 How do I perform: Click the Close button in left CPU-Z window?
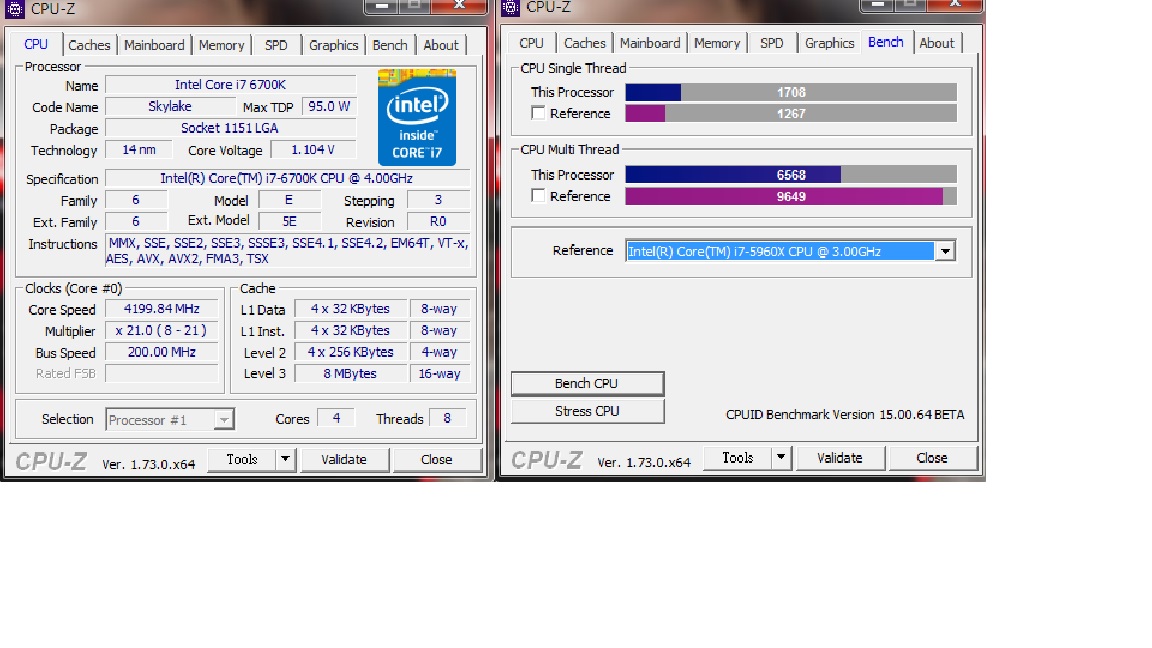[436, 459]
